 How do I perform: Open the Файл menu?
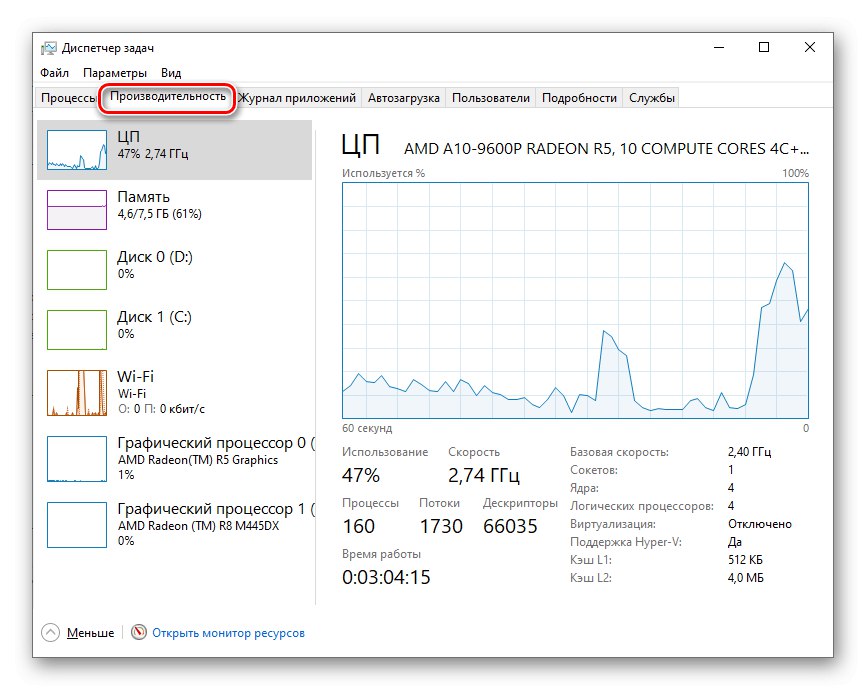pos(54,73)
